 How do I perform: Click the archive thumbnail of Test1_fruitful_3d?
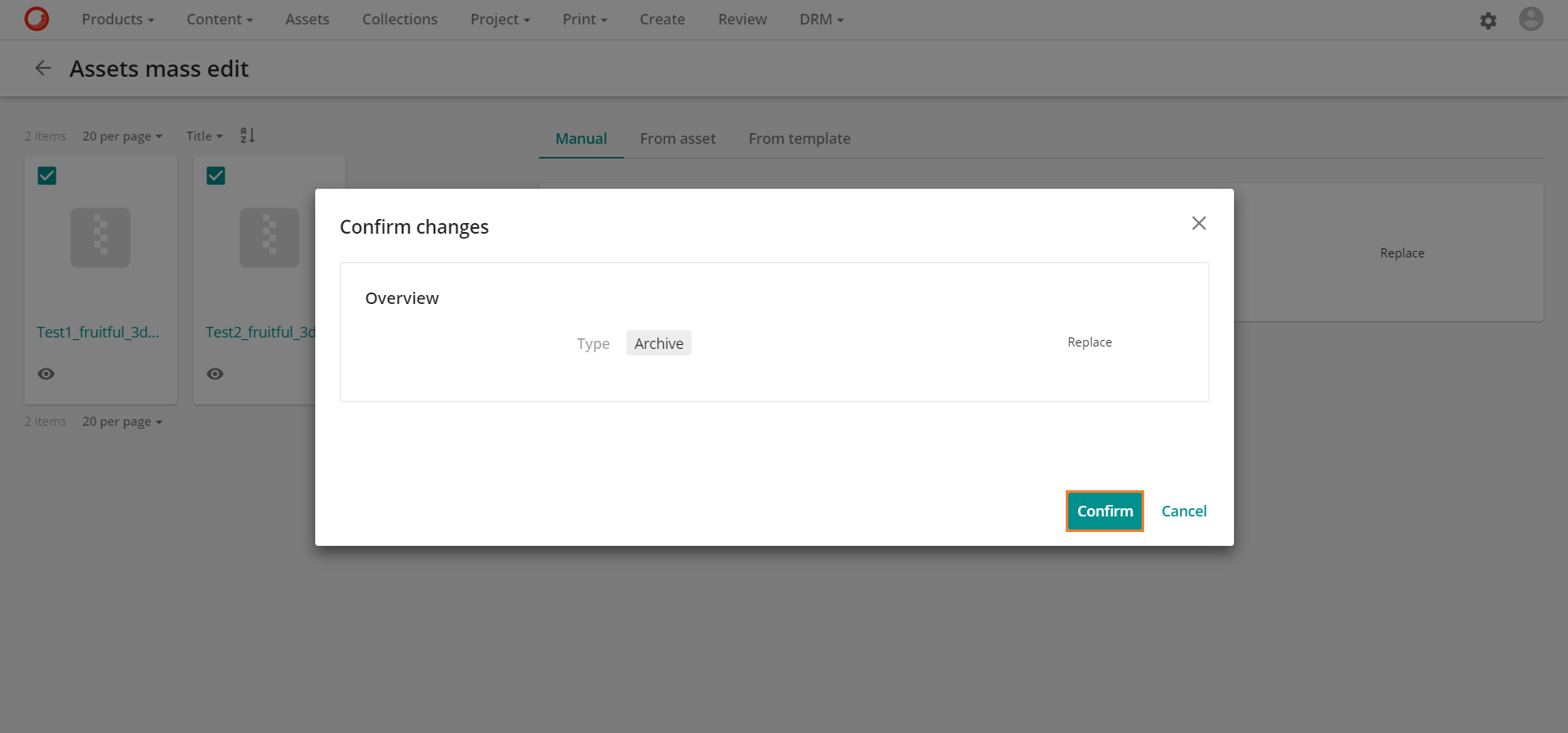point(100,238)
